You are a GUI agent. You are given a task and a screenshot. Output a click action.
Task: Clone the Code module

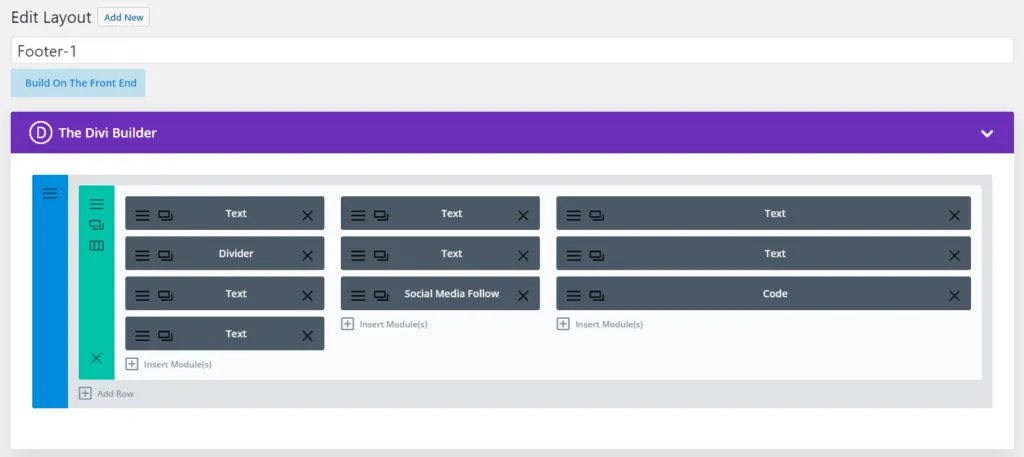(x=596, y=296)
